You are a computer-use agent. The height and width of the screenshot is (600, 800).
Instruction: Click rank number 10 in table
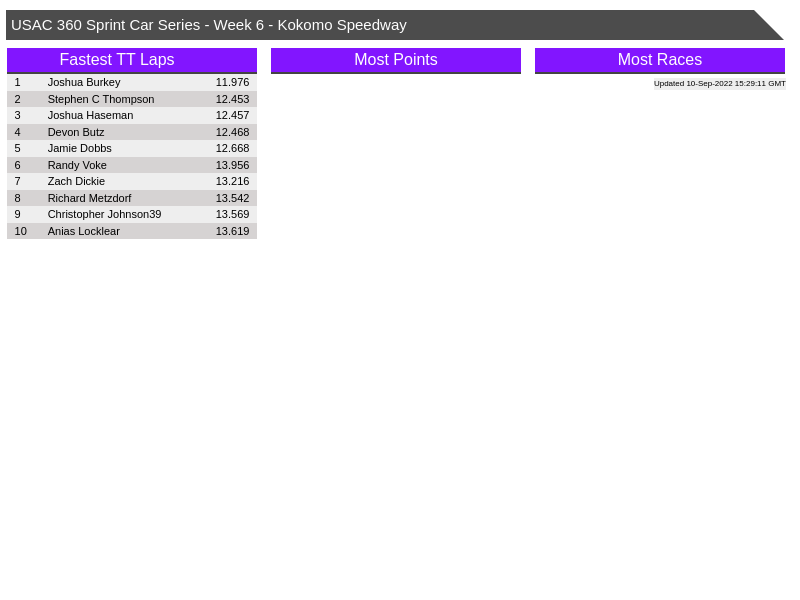21,231
